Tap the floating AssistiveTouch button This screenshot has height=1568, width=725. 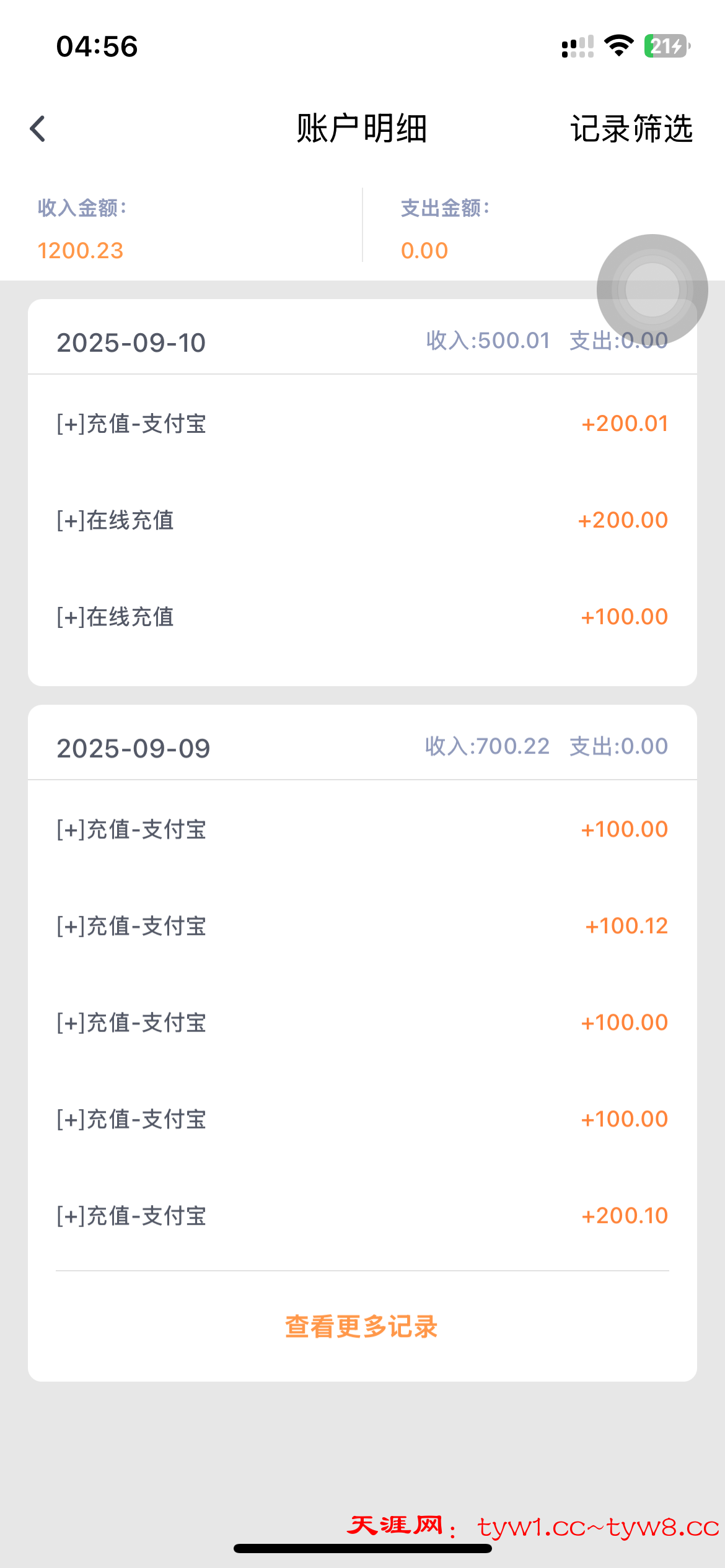652,289
